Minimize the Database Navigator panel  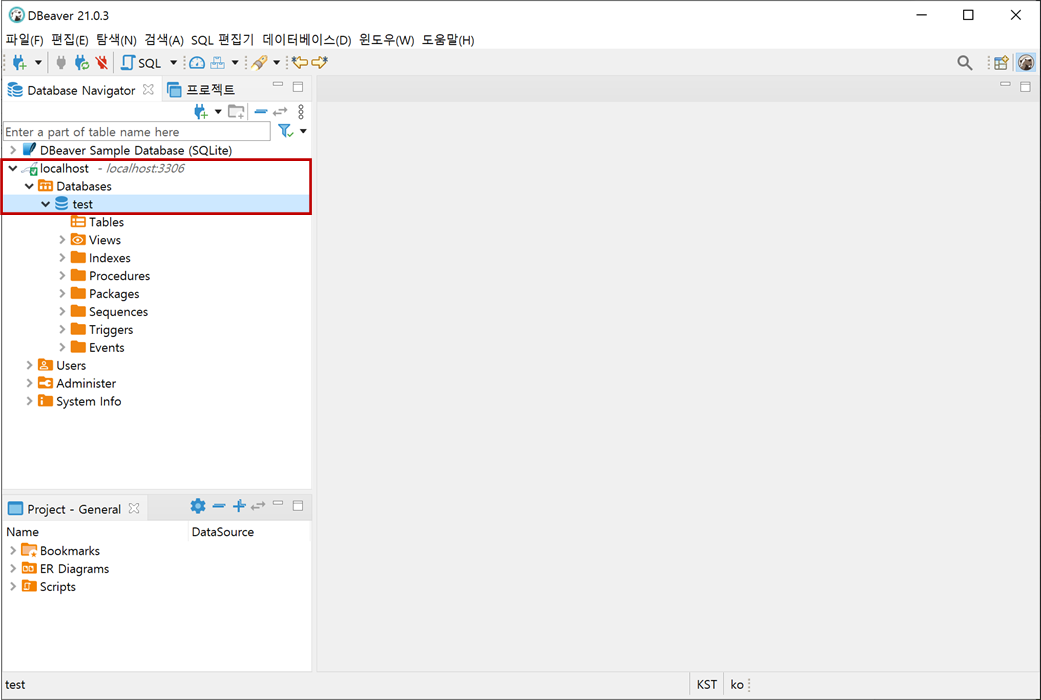coord(278,84)
